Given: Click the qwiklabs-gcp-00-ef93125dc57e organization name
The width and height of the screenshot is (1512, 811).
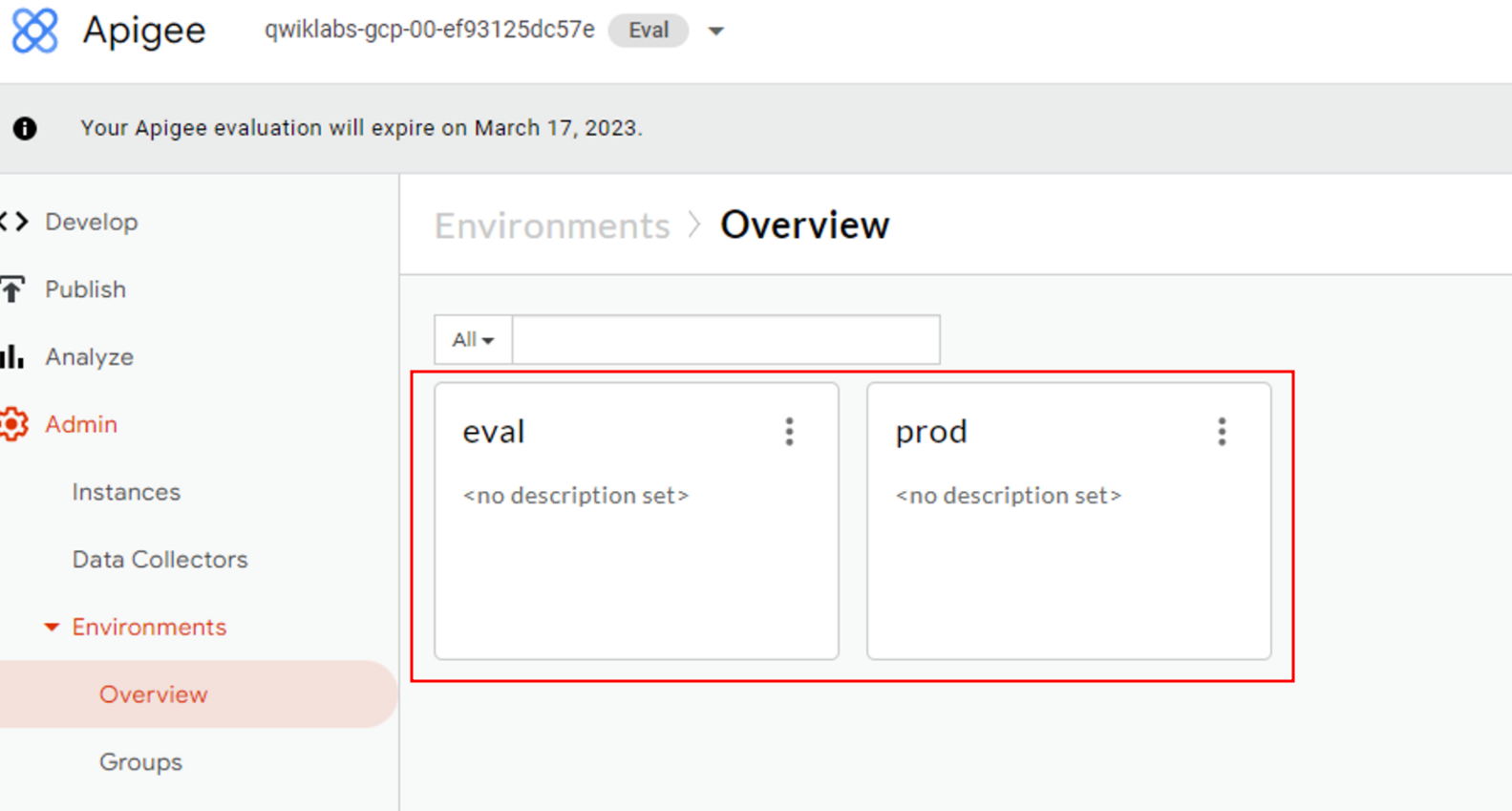Looking at the screenshot, I should (430, 30).
